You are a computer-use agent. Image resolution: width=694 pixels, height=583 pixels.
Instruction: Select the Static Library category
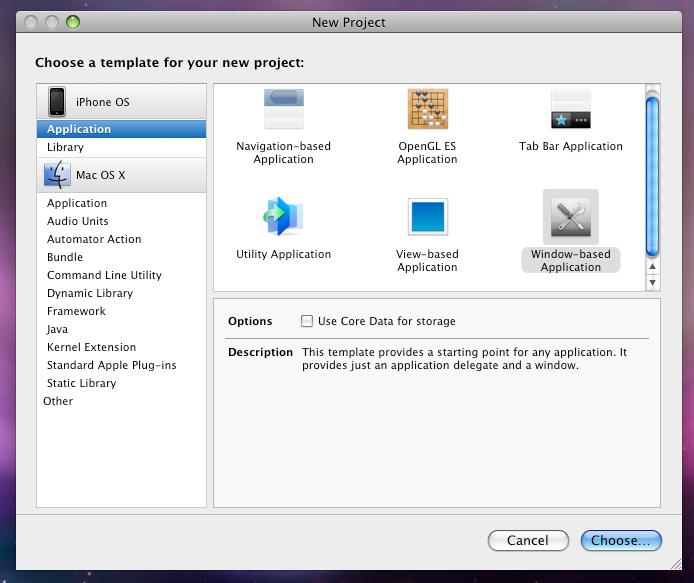tap(121, 383)
